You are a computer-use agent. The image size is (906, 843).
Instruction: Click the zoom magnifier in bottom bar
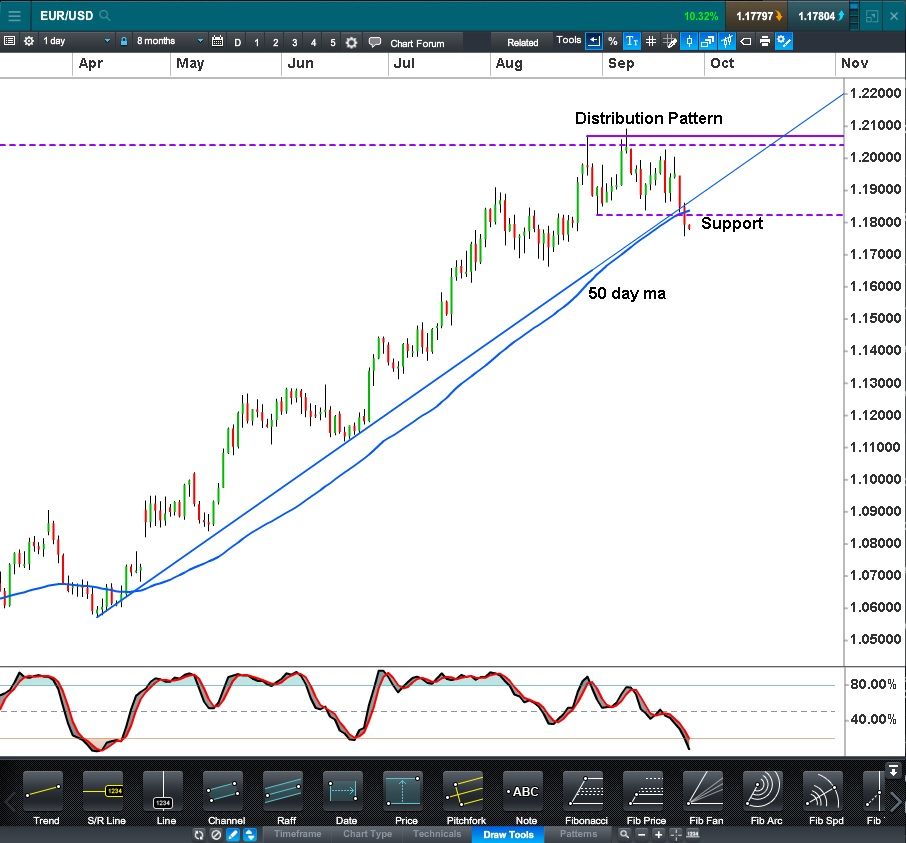click(624, 834)
